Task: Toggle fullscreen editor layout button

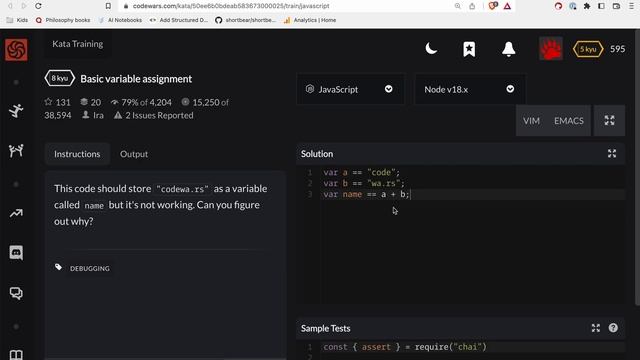Action: tap(609, 120)
